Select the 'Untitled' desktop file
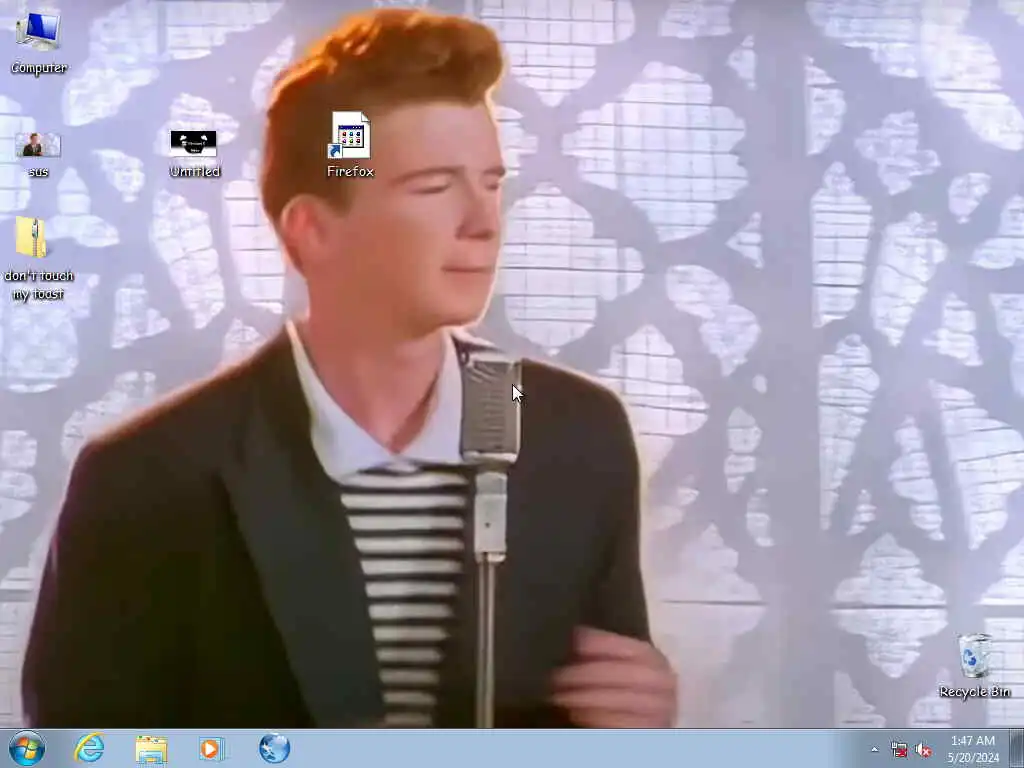The height and width of the screenshot is (768, 1024). click(x=194, y=153)
